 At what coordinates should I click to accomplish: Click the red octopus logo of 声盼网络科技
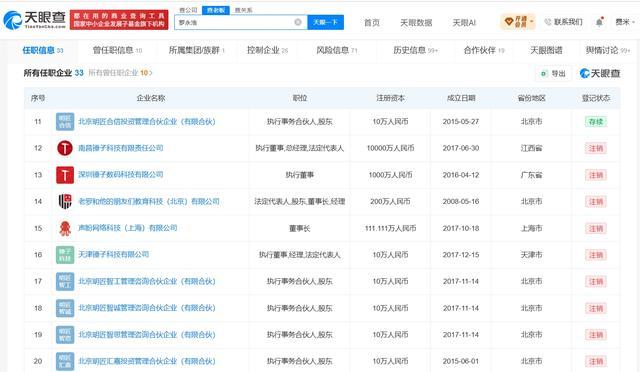pyautogui.click(x=64, y=228)
